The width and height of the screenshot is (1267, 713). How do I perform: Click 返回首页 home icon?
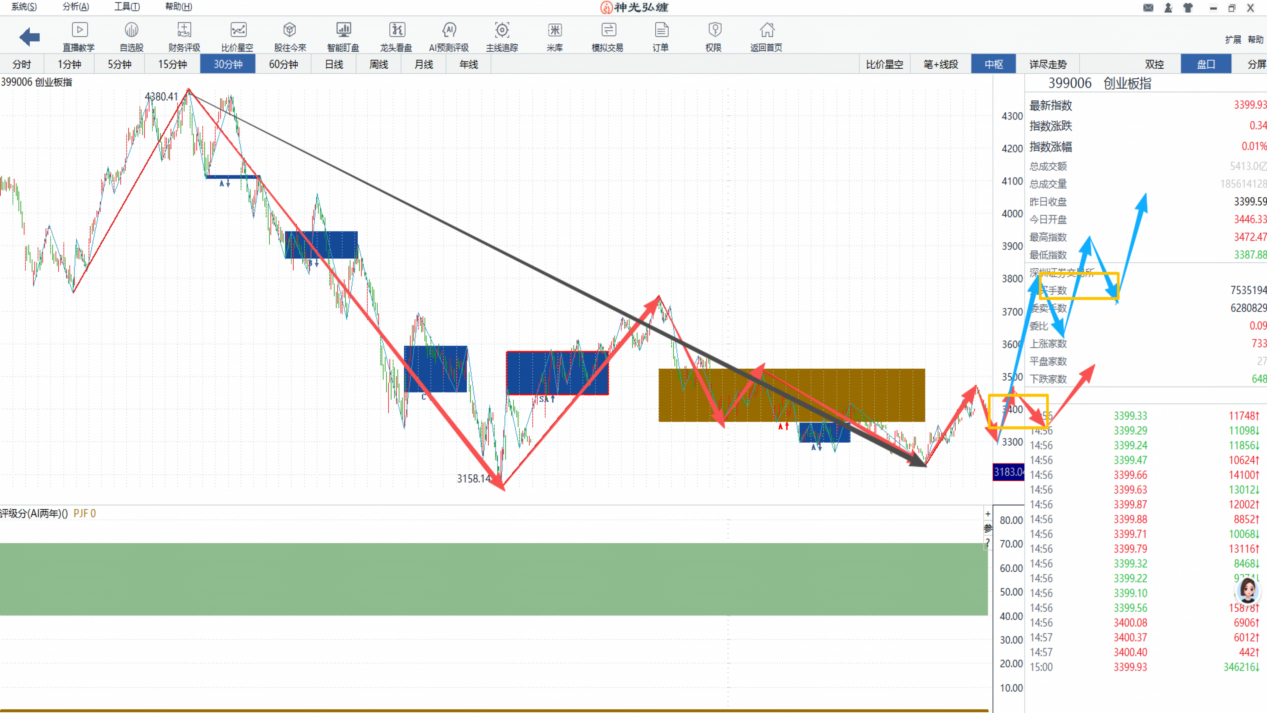[766, 37]
